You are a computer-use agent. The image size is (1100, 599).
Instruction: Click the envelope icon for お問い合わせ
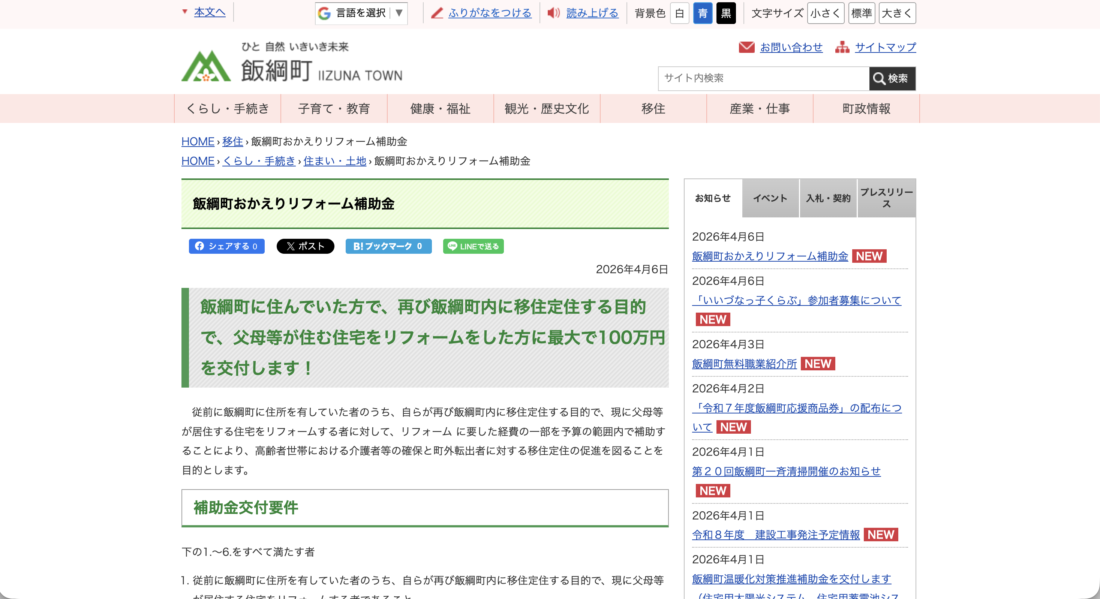point(747,47)
